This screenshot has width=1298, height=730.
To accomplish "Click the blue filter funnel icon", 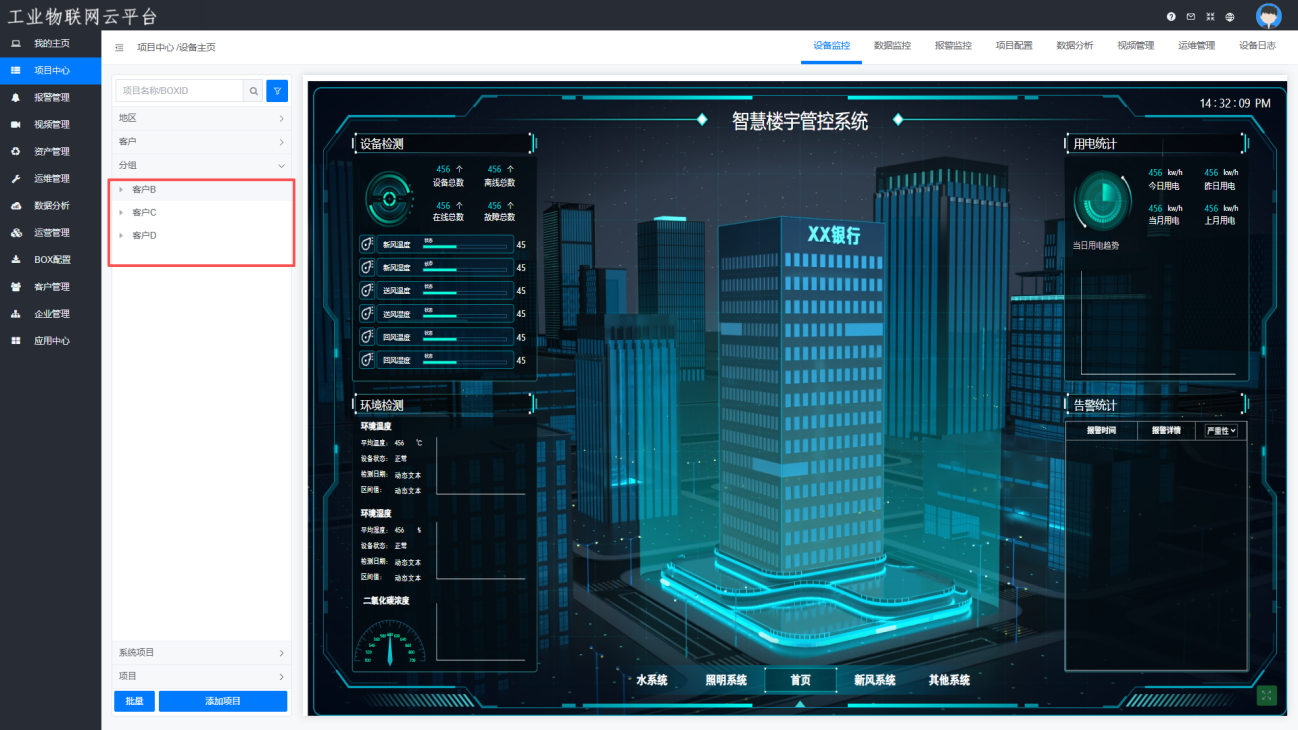I will click(278, 91).
